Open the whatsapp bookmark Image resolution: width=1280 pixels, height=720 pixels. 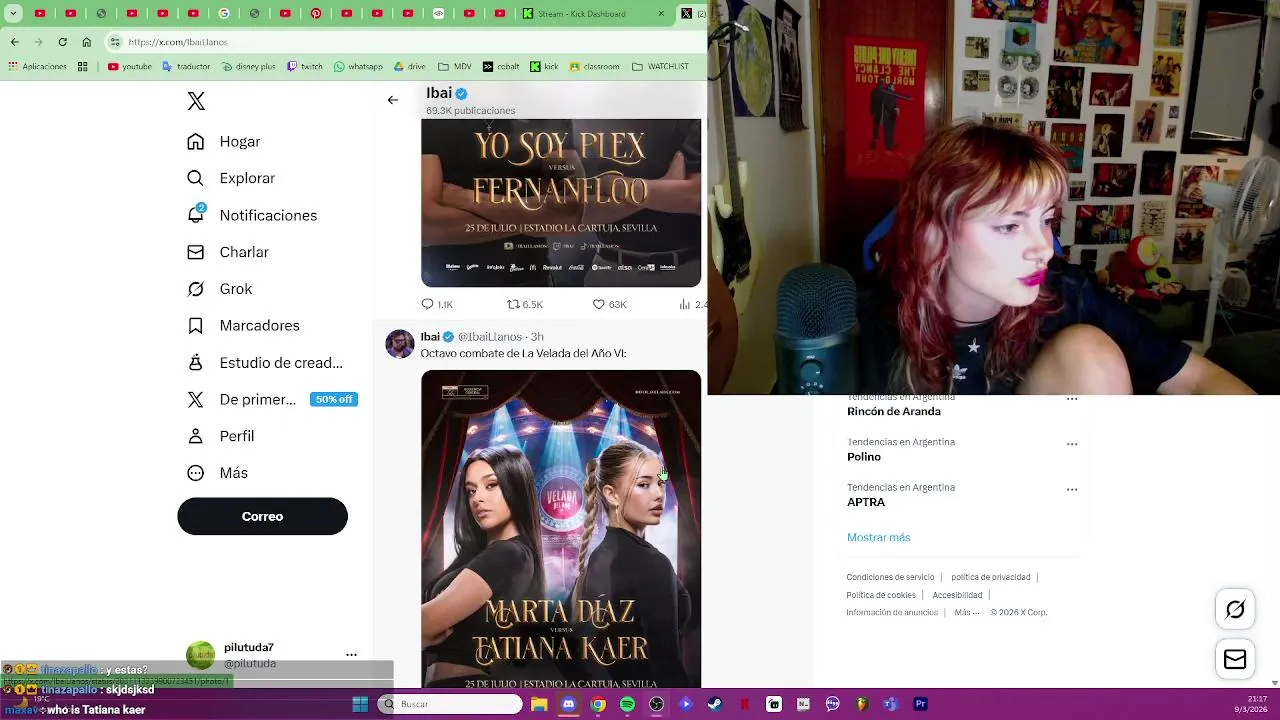click(358, 67)
